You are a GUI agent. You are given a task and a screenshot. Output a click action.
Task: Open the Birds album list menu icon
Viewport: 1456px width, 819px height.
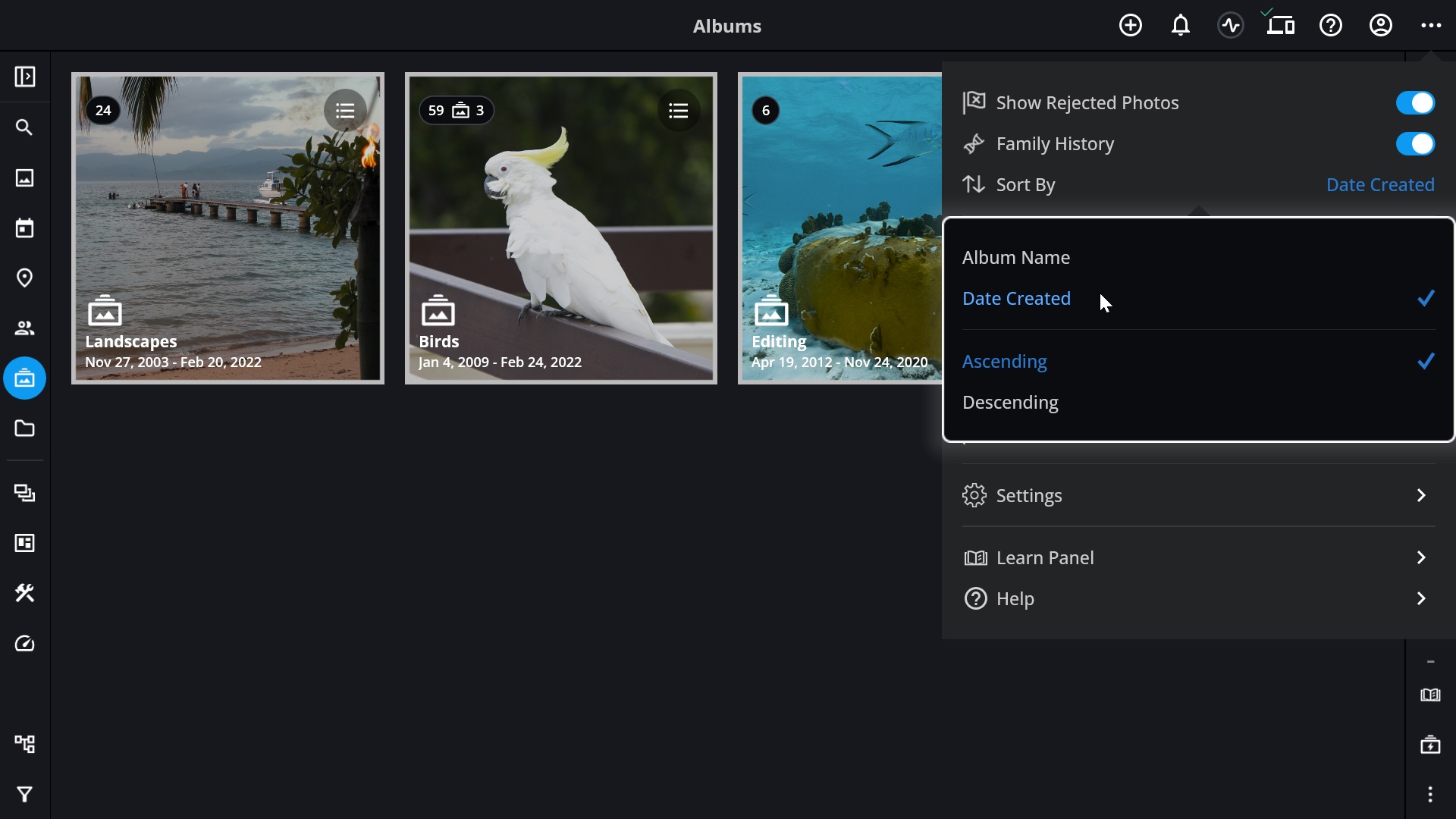[678, 111]
